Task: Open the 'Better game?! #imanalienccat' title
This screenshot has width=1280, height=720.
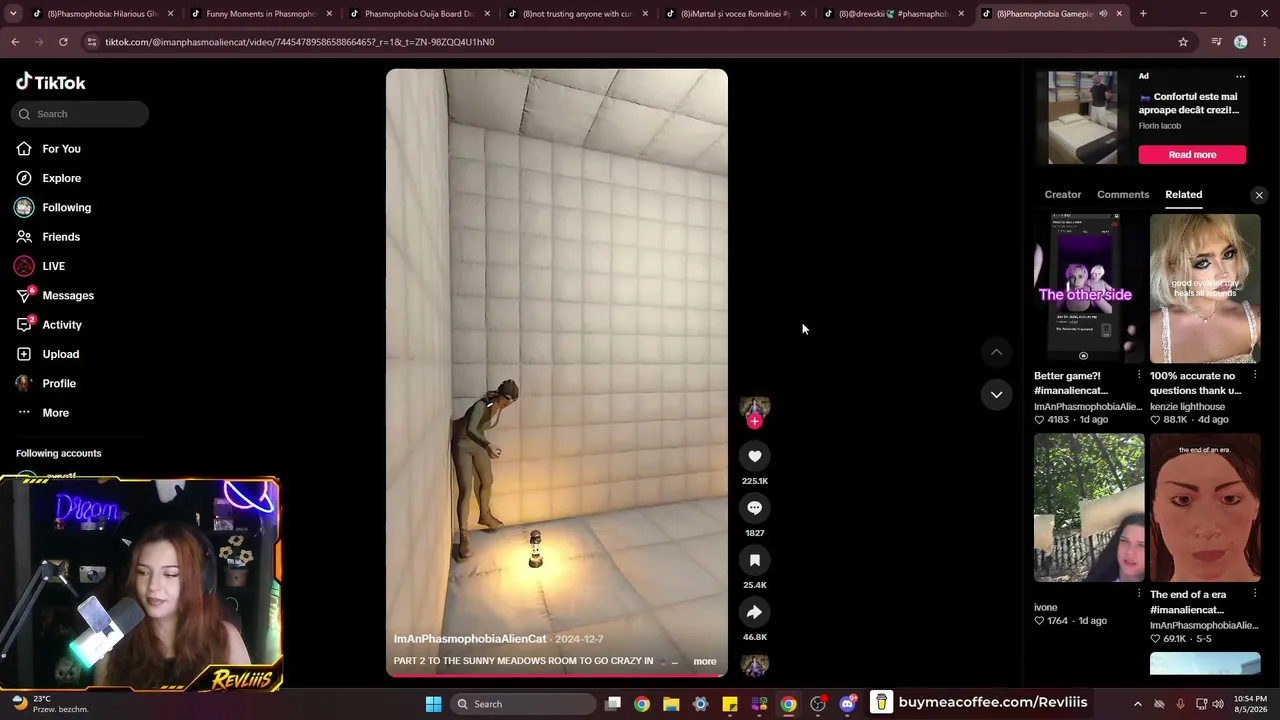Action: pos(1071,383)
